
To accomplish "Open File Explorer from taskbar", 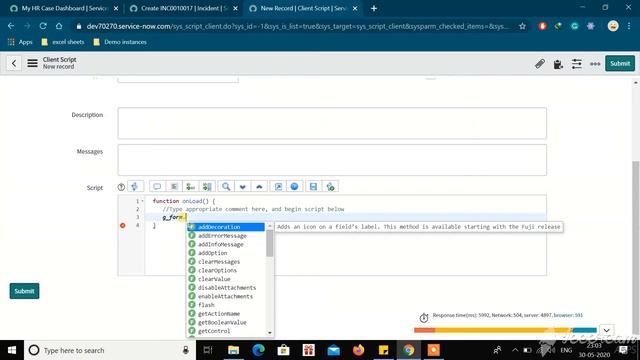I will pyautogui.click(x=233, y=350).
